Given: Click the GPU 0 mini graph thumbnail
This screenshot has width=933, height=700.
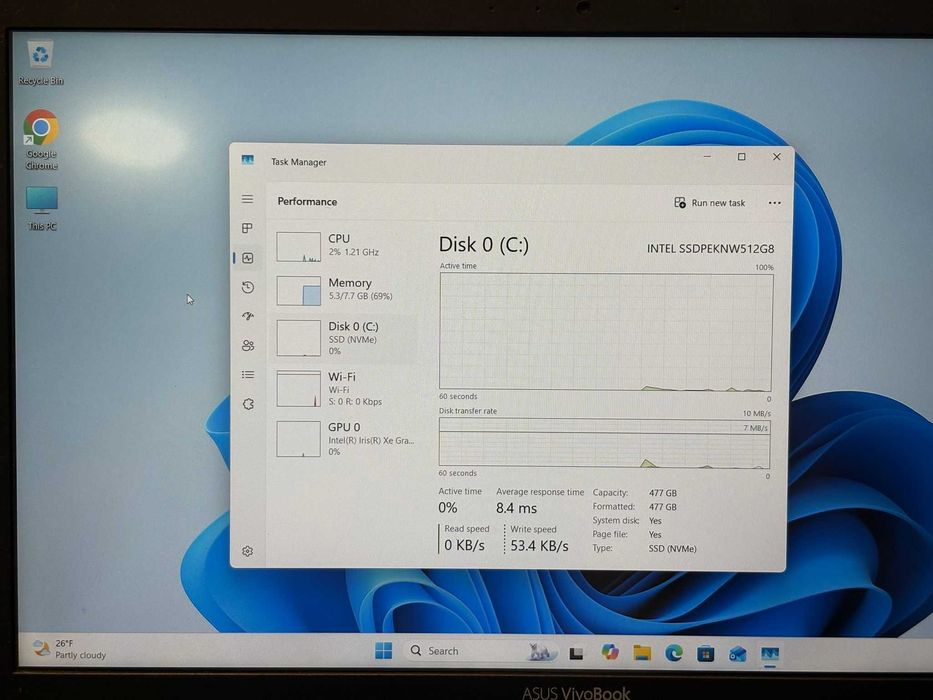Looking at the screenshot, I should click(299, 439).
